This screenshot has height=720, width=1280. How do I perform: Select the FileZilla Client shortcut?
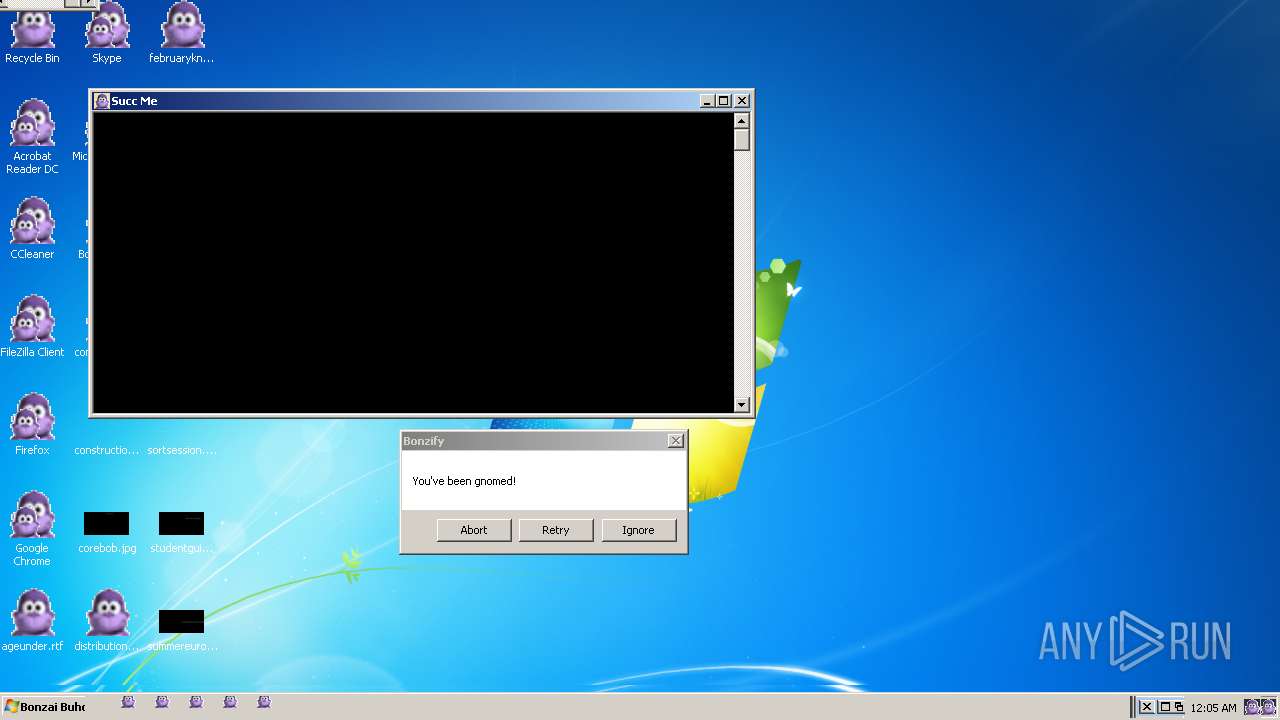coord(32,327)
